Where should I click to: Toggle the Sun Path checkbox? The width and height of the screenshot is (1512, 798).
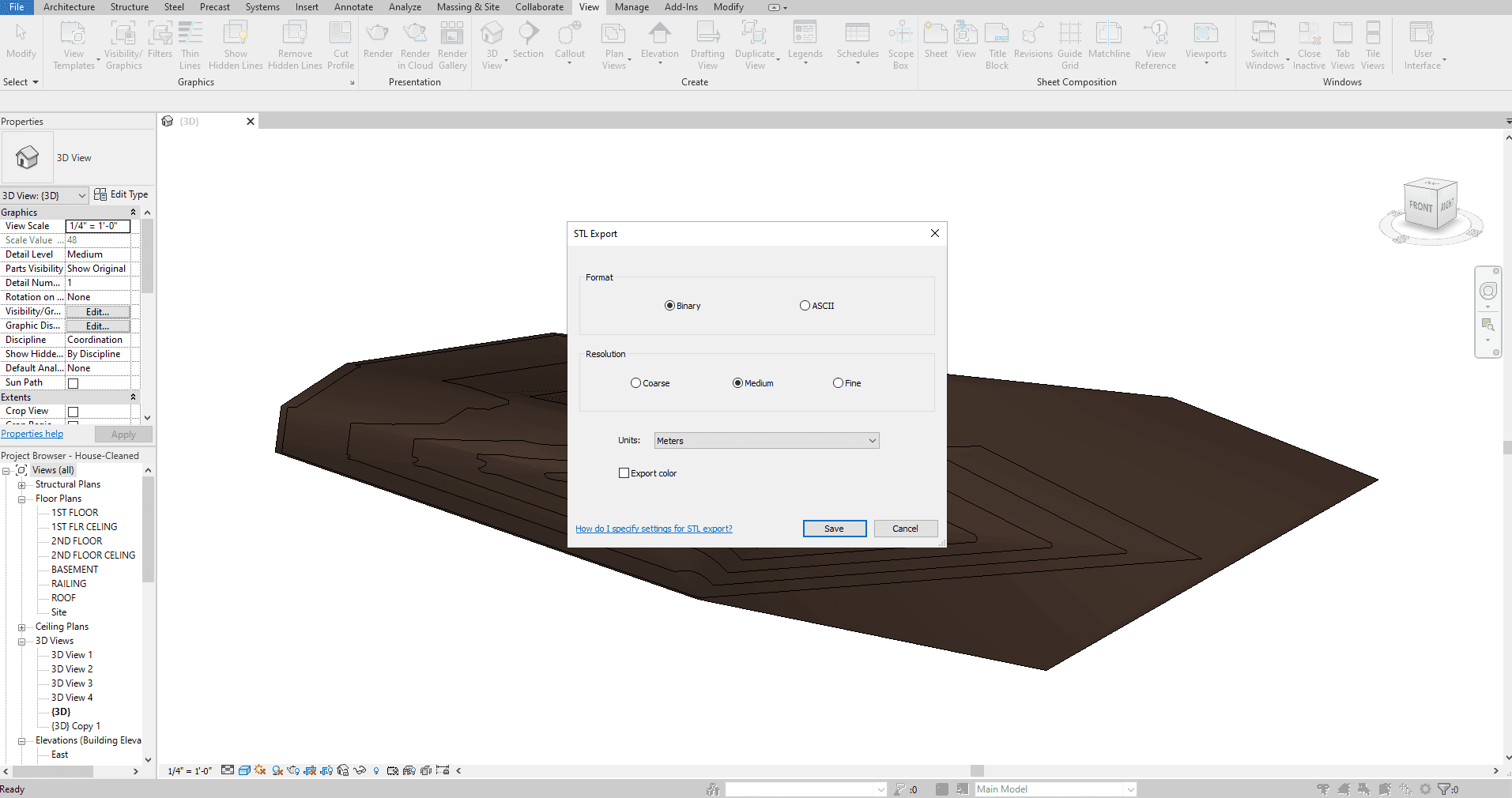click(74, 383)
